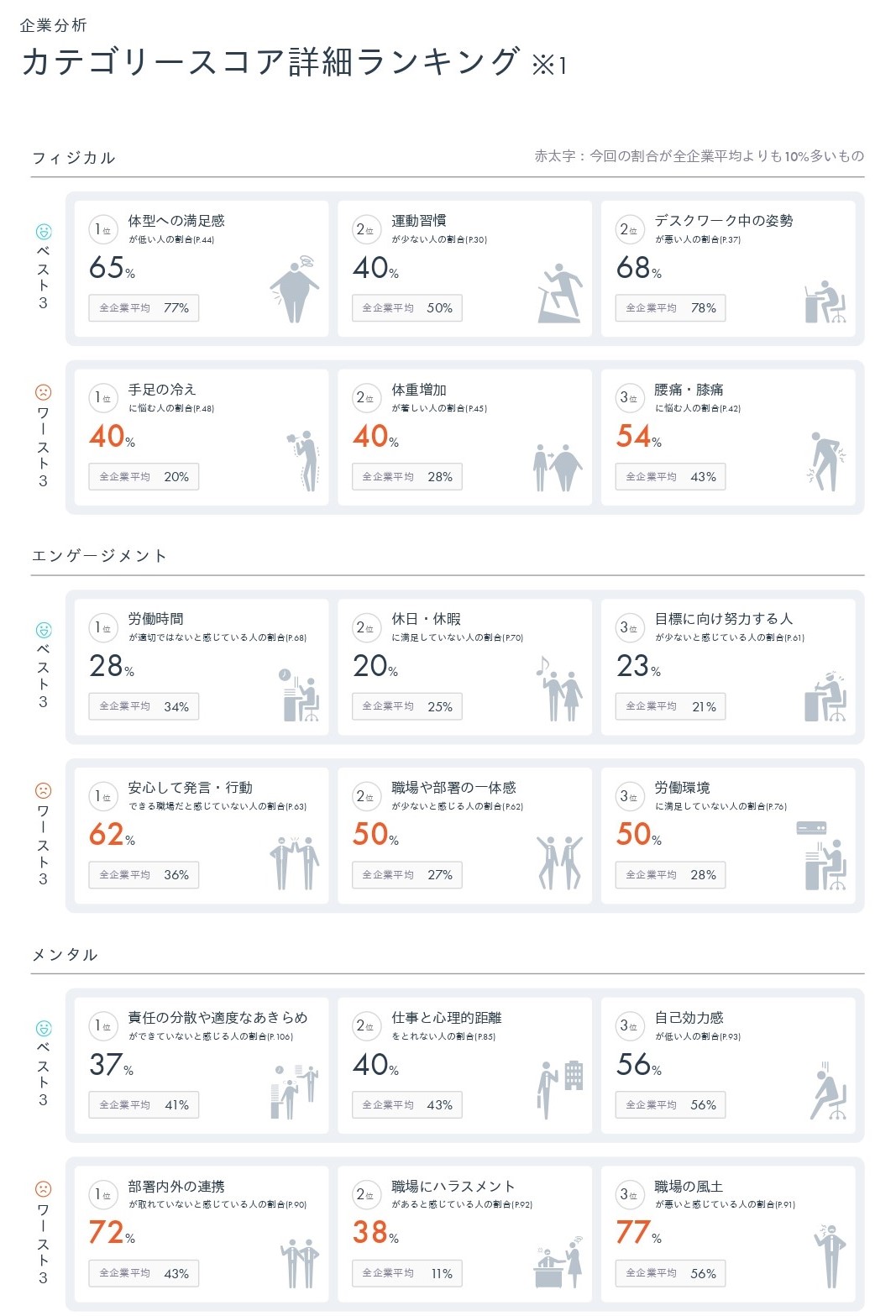Click the 全企業平均 11% box under ハラスメント
Viewport: 896px width, 1316px height.
[406, 1273]
